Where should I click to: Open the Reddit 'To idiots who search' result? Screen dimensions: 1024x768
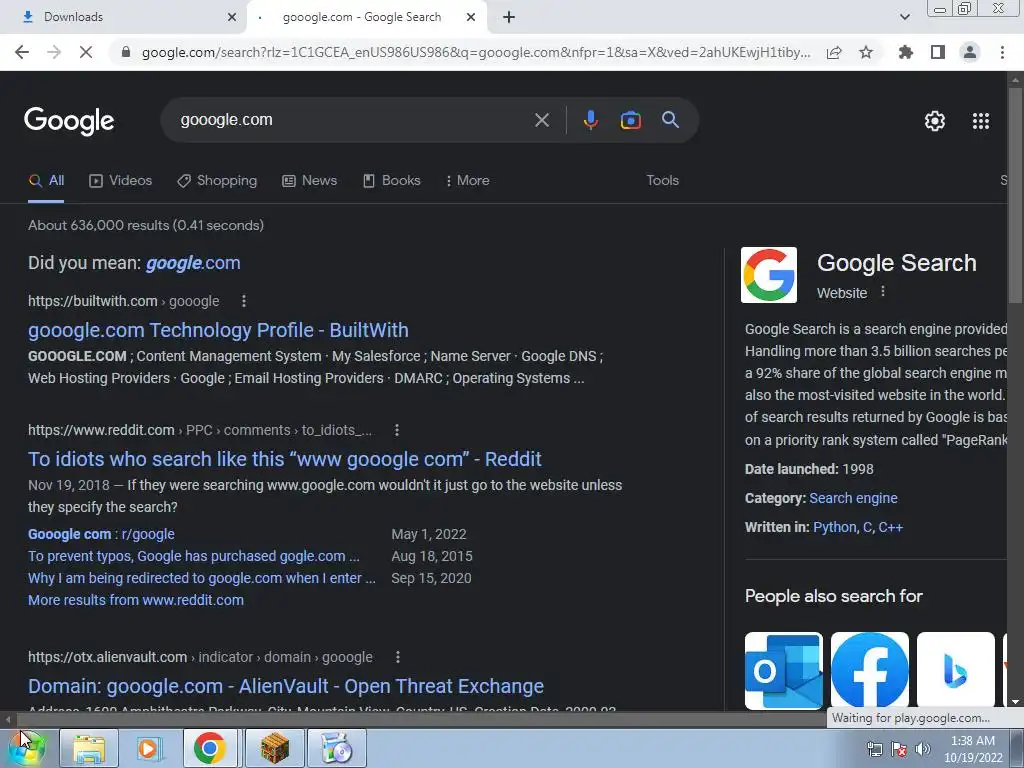point(285,460)
